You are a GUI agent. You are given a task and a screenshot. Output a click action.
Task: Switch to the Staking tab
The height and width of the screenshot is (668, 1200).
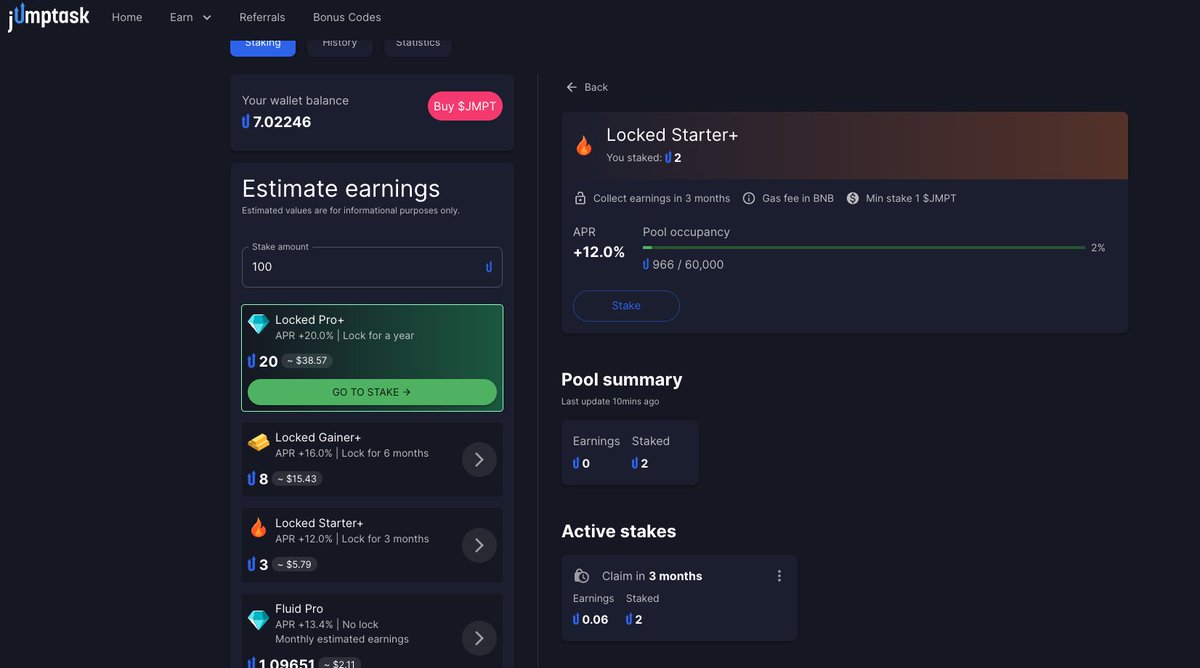click(x=263, y=44)
